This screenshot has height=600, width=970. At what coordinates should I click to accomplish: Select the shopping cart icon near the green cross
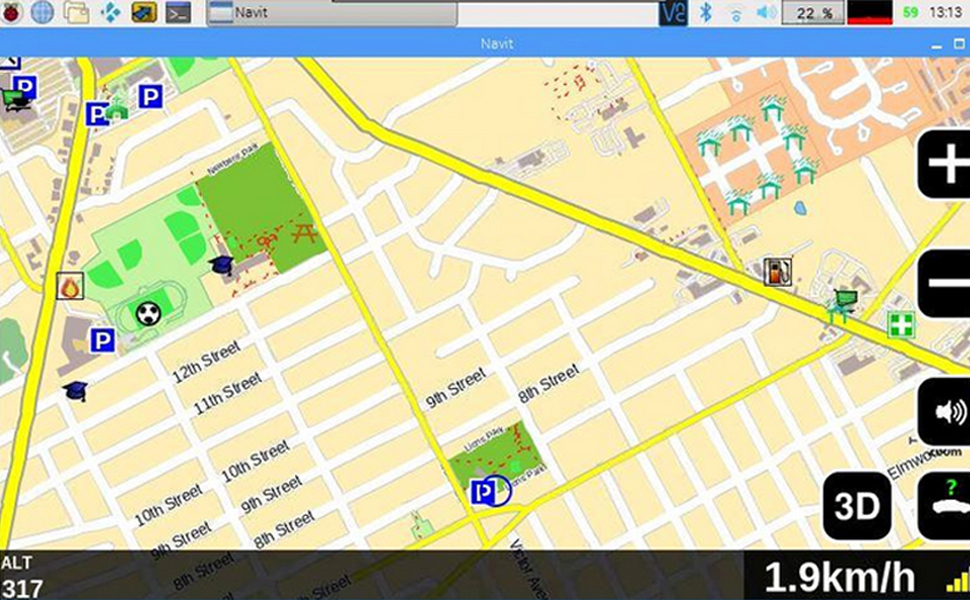point(845,300)
